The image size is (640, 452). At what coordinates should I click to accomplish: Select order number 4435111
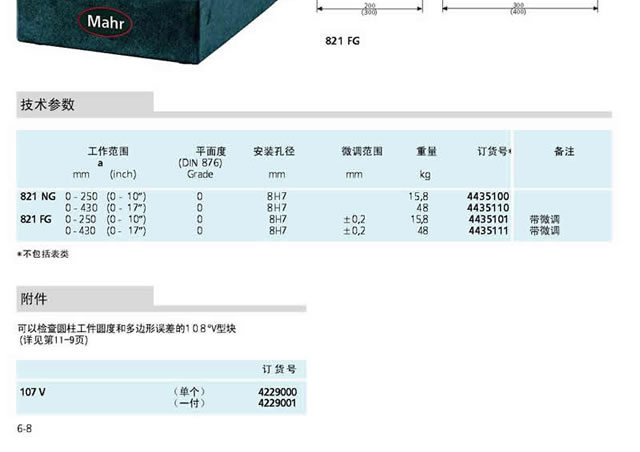click(x=489, y=231)
